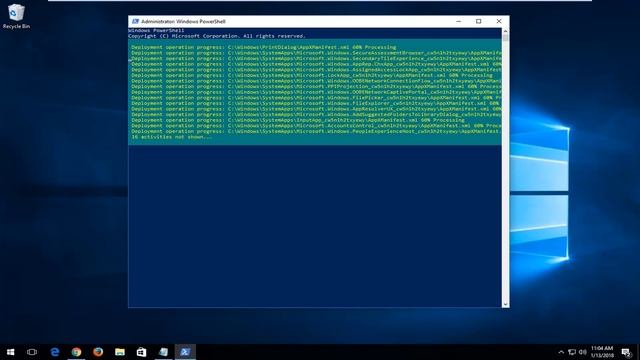Image resolution: width=640 pixels, height=360 pixels.
Task: Open the network status tray icon
Action: click(x=572, y=352)
